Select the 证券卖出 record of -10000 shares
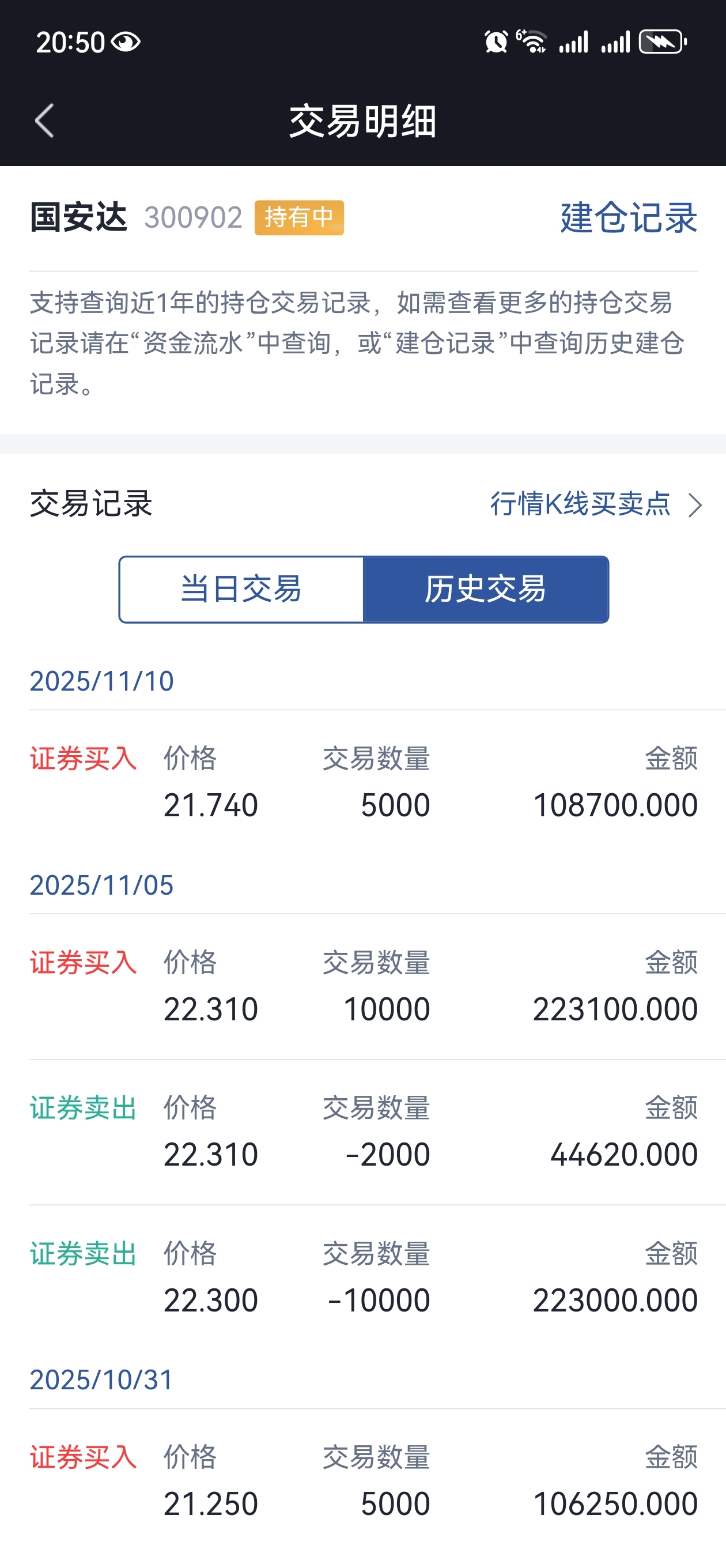The height and width of the screenshot is (1568, 726). tap(364, 1277)
